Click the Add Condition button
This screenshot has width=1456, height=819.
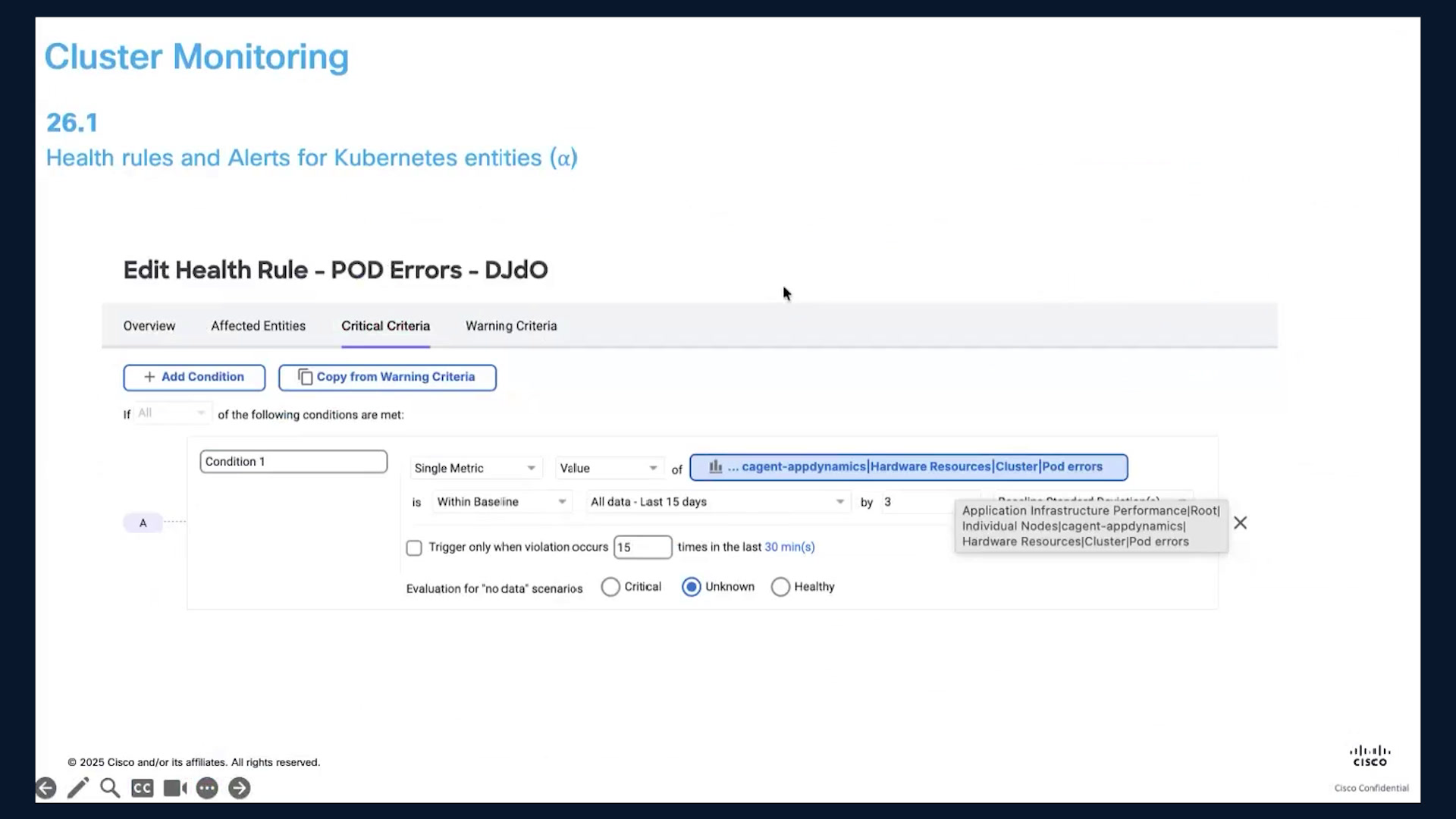pyautogui.click(x=194, y=378)
